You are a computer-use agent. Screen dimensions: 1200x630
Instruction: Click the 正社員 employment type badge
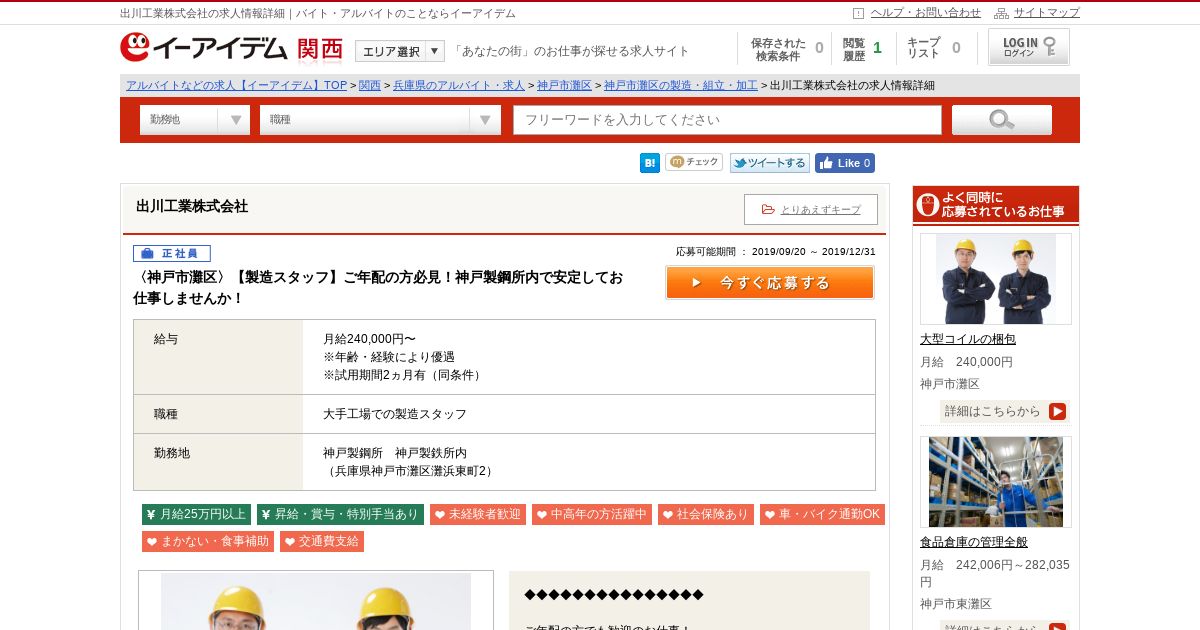point(172,254)
